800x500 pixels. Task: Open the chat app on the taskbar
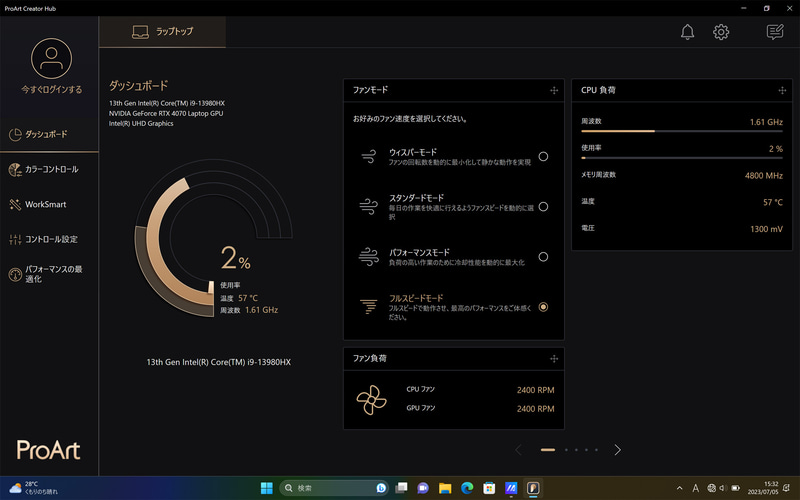point(423,488)
